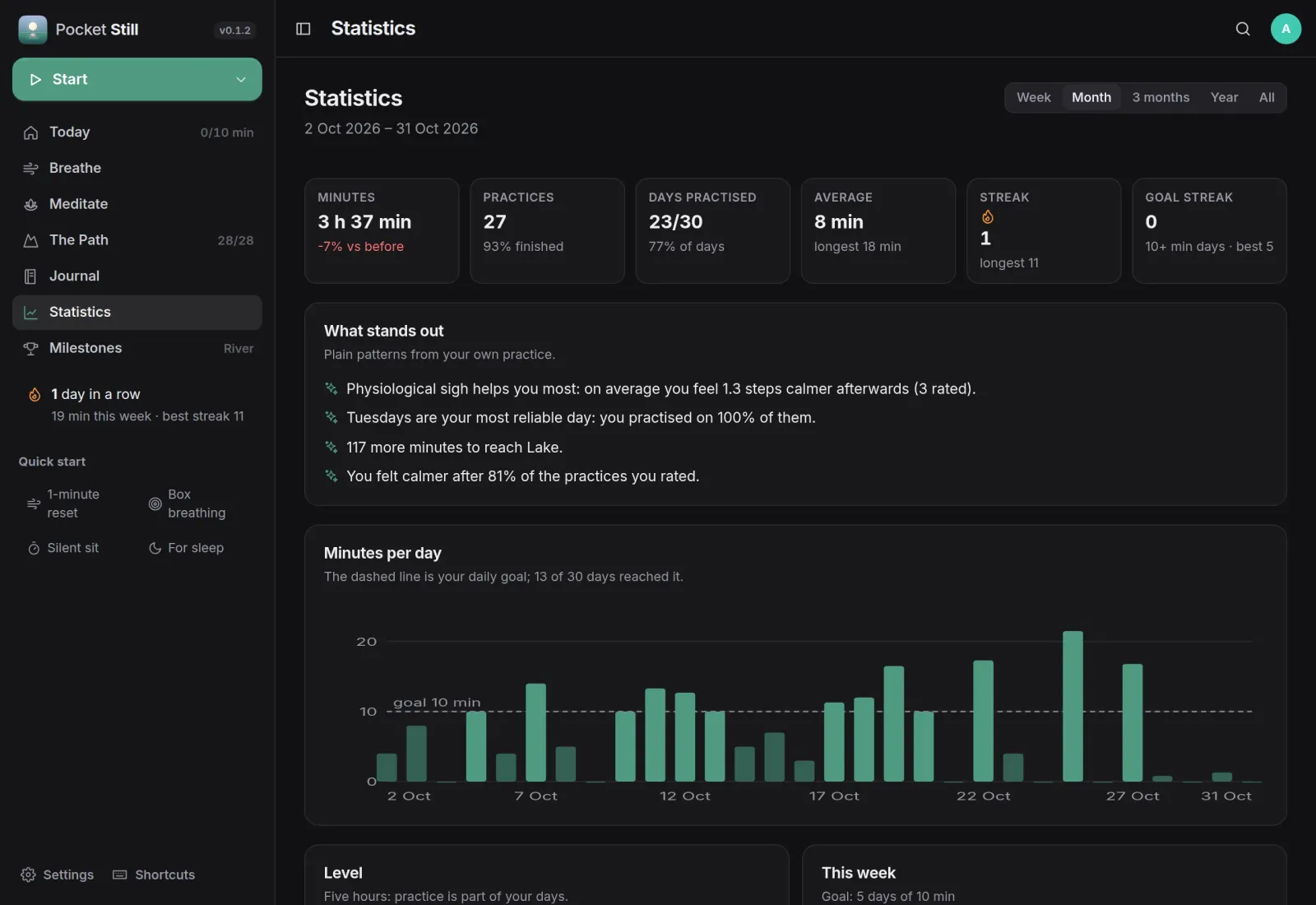
Task: Click sparkle icon beside Lake insight
Action: click(x=331, y=447)
